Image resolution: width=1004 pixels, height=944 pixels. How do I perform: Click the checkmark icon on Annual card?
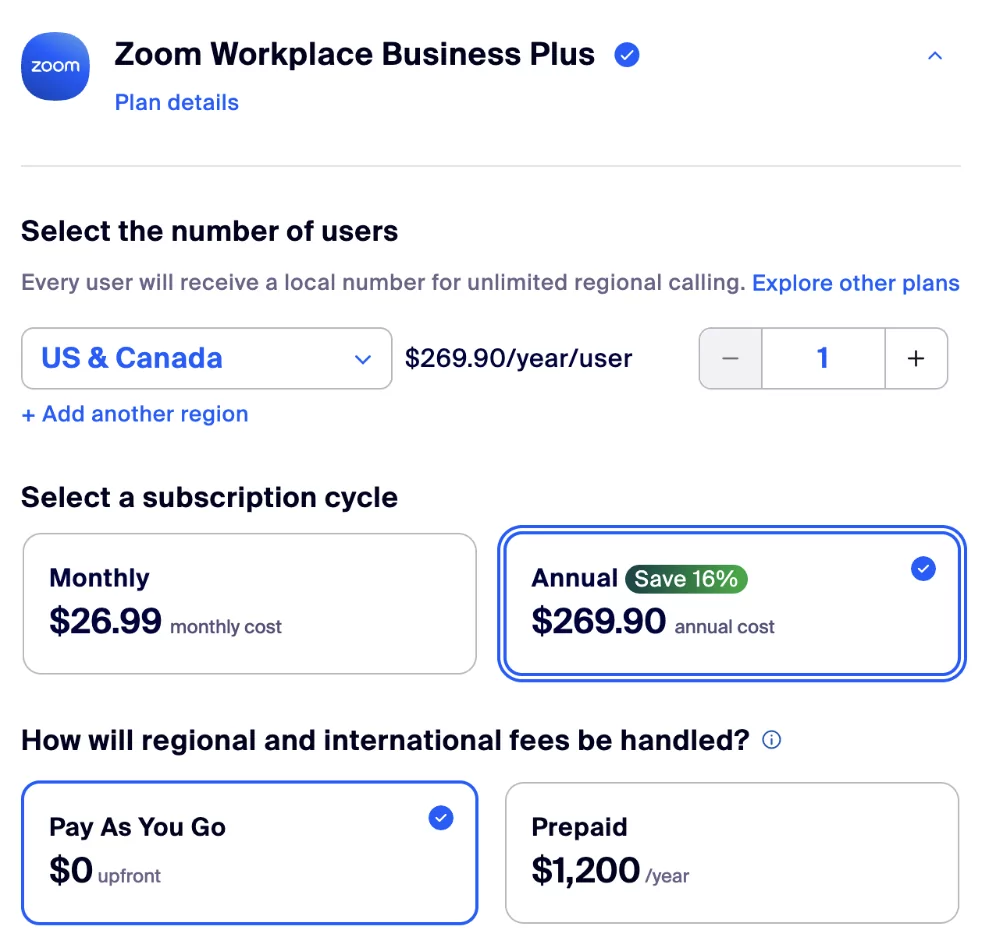click(923, 569)
